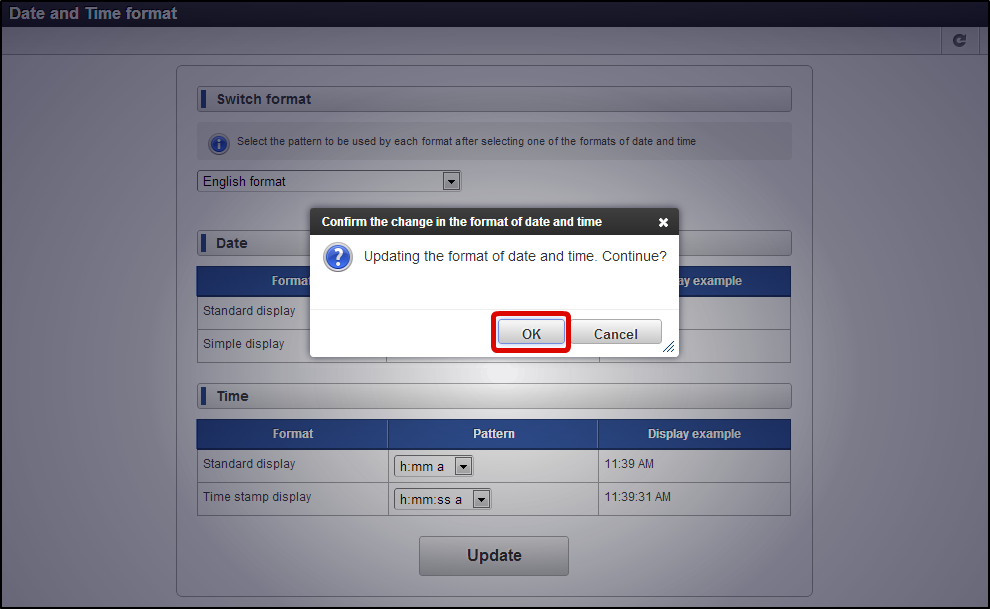Click the resize grip in the dialog corner
990x609 pixels.
(x=669, y=346)
